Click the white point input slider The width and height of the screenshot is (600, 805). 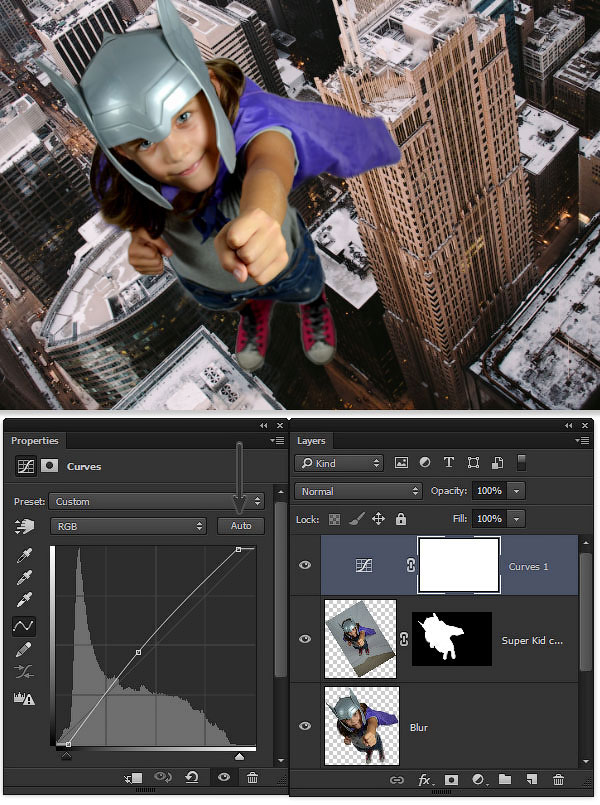pos(239,757)
